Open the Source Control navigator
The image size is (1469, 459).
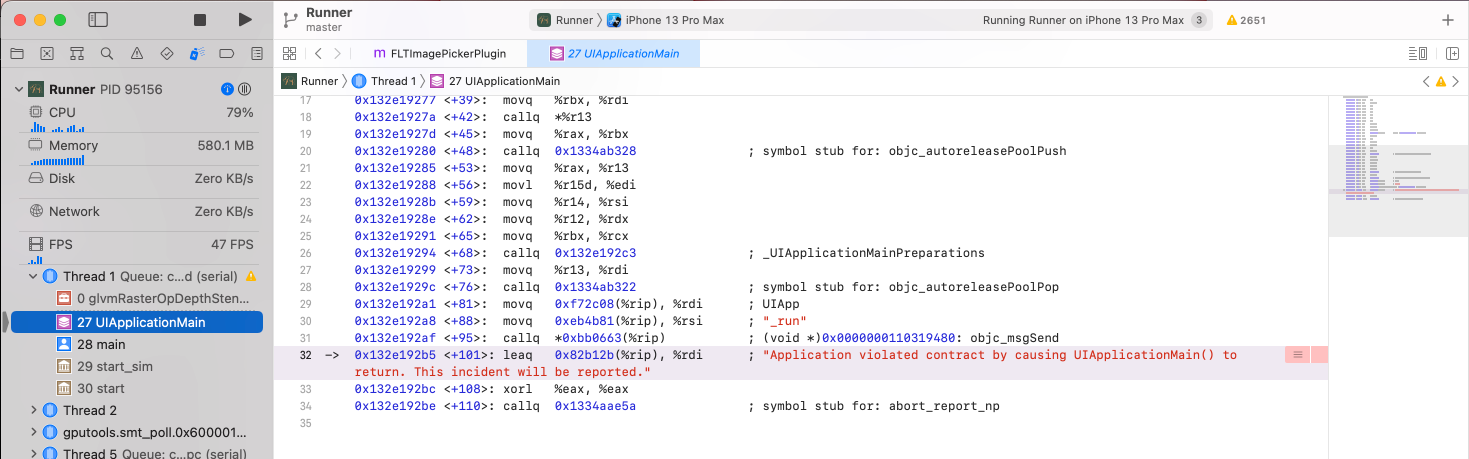46,53
